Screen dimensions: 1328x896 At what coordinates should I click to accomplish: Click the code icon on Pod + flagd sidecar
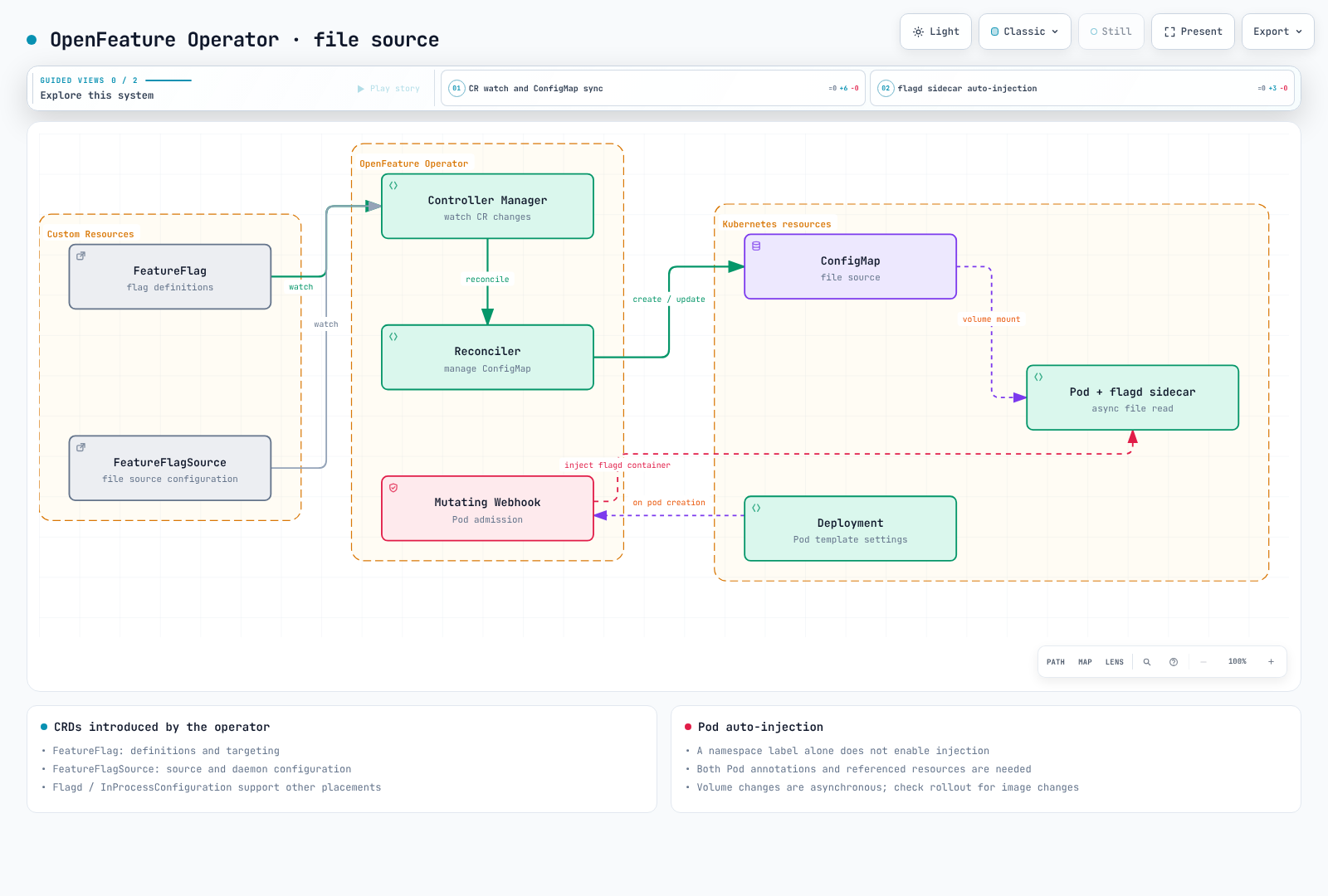click(1038, 377)
